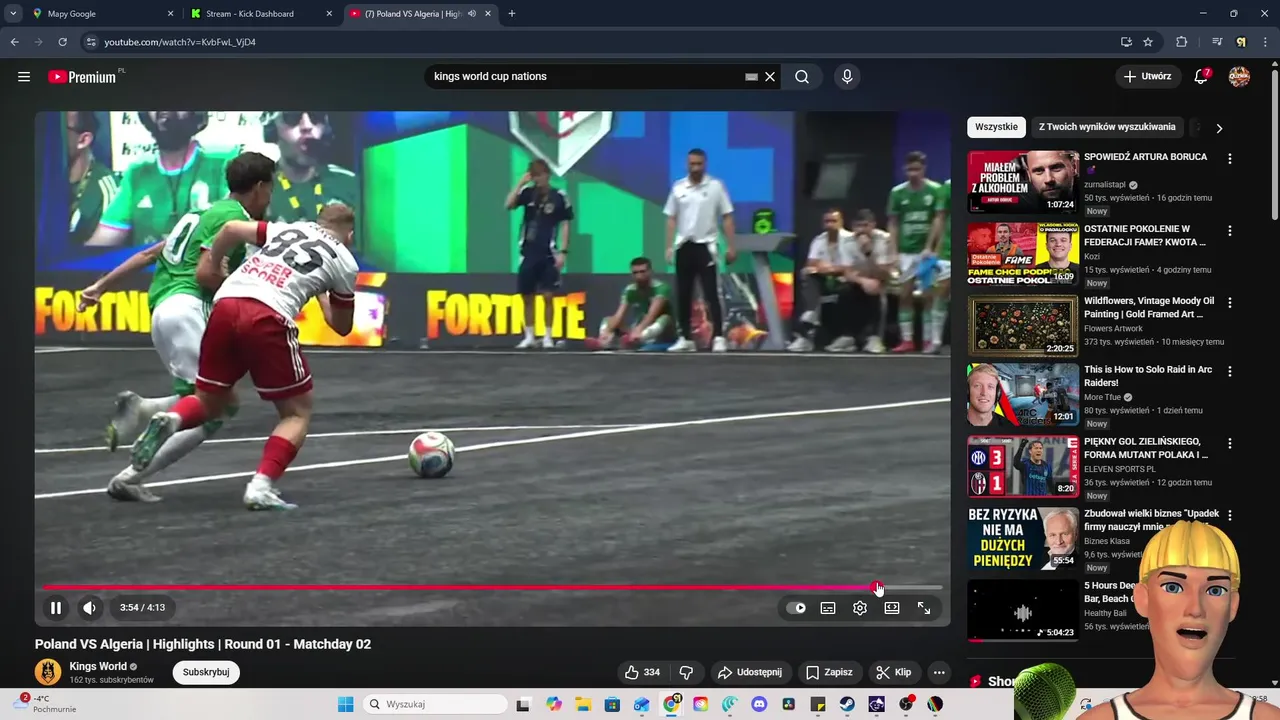The width and height of the screenshot is (1280, 720).
Task: Like the video with 334 likes
Action: pos(642,672)
